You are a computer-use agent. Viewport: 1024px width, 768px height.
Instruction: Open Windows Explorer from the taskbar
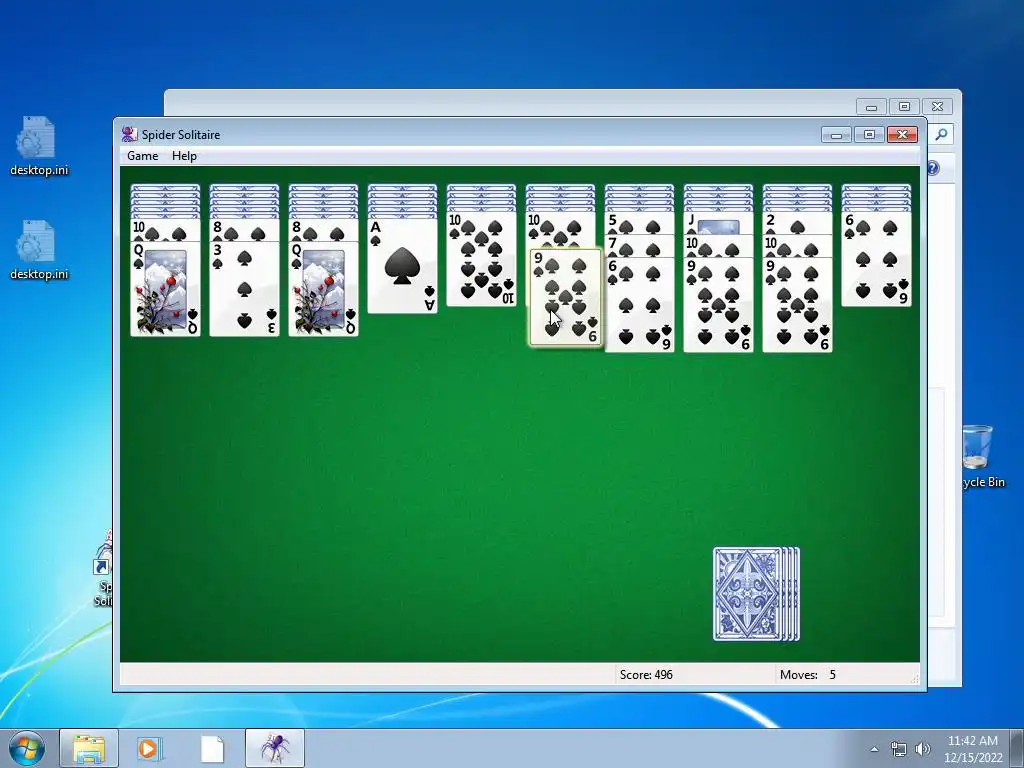pos(89,748)
